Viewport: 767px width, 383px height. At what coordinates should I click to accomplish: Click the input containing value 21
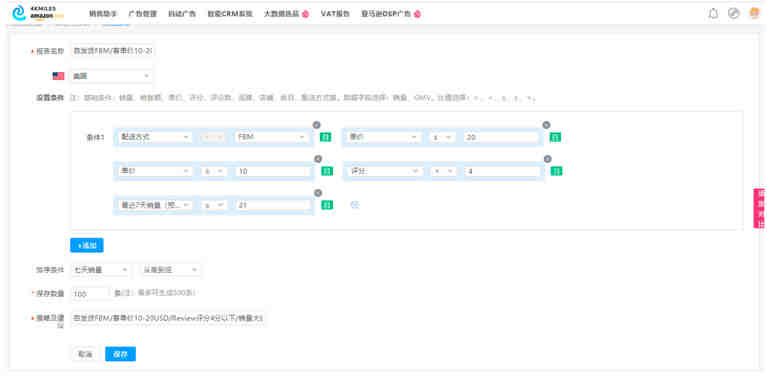(273, 205)
